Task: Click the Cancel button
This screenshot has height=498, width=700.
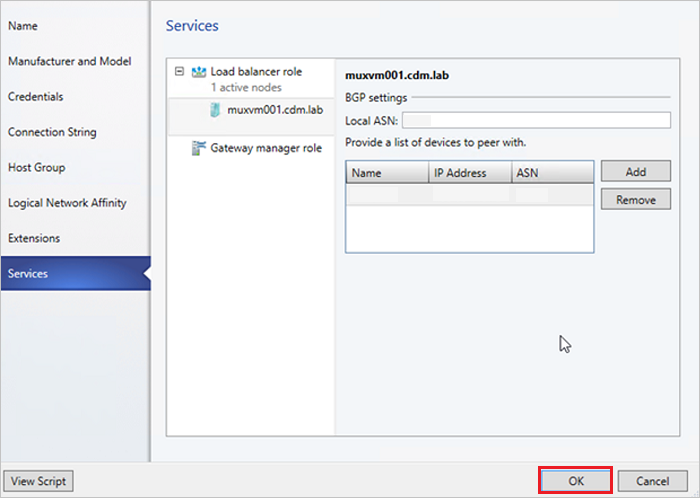Action: (x=653, y=481)
